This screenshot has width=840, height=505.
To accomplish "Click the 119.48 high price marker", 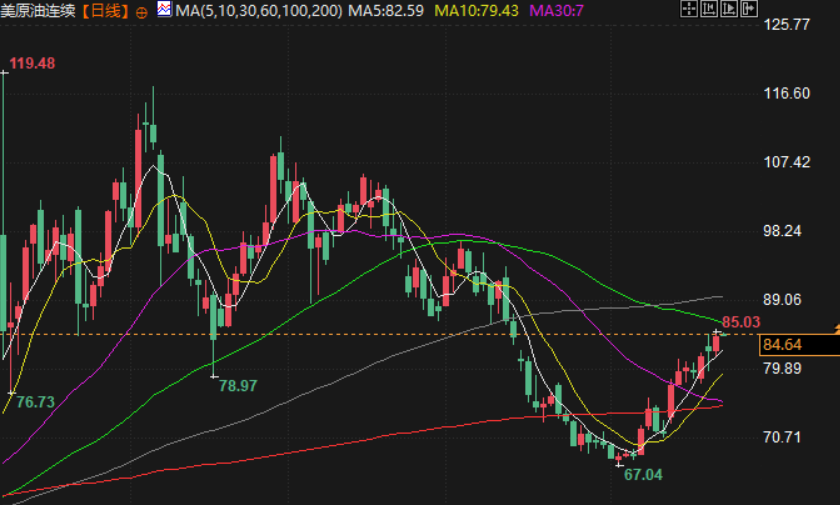I will (32, 64).
